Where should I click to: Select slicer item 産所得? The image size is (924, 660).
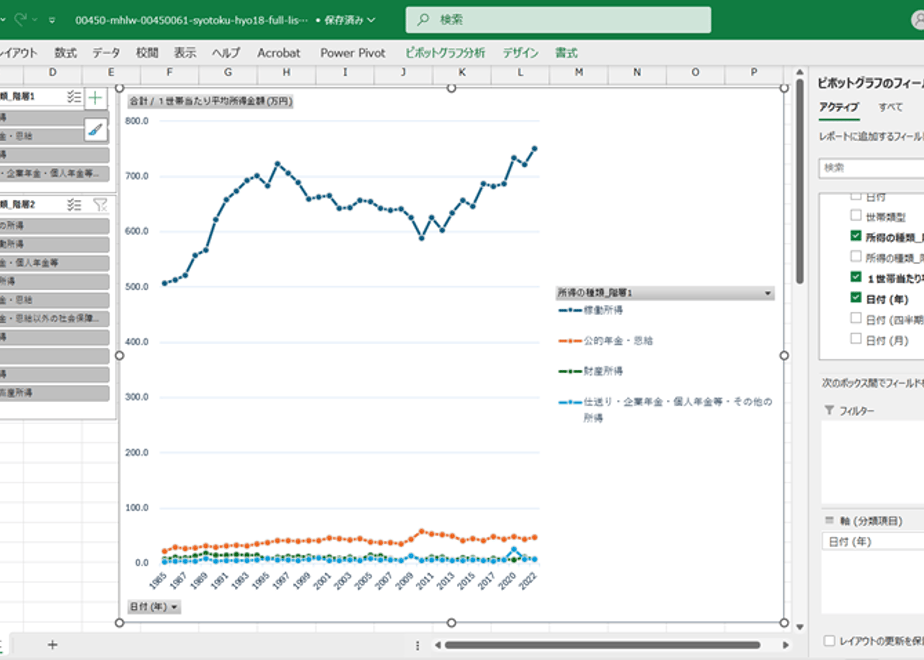(x=54, y=393)
